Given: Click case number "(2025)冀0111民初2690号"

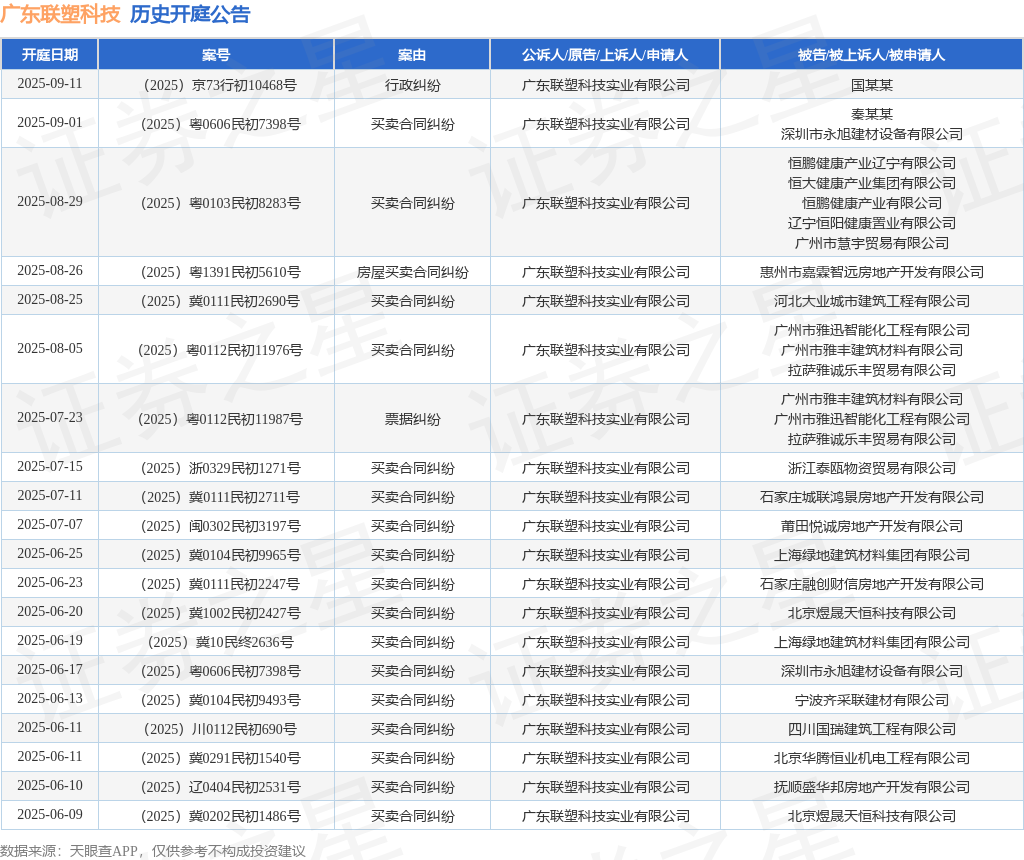Looking at the screenshot, I should click(220, 301).
